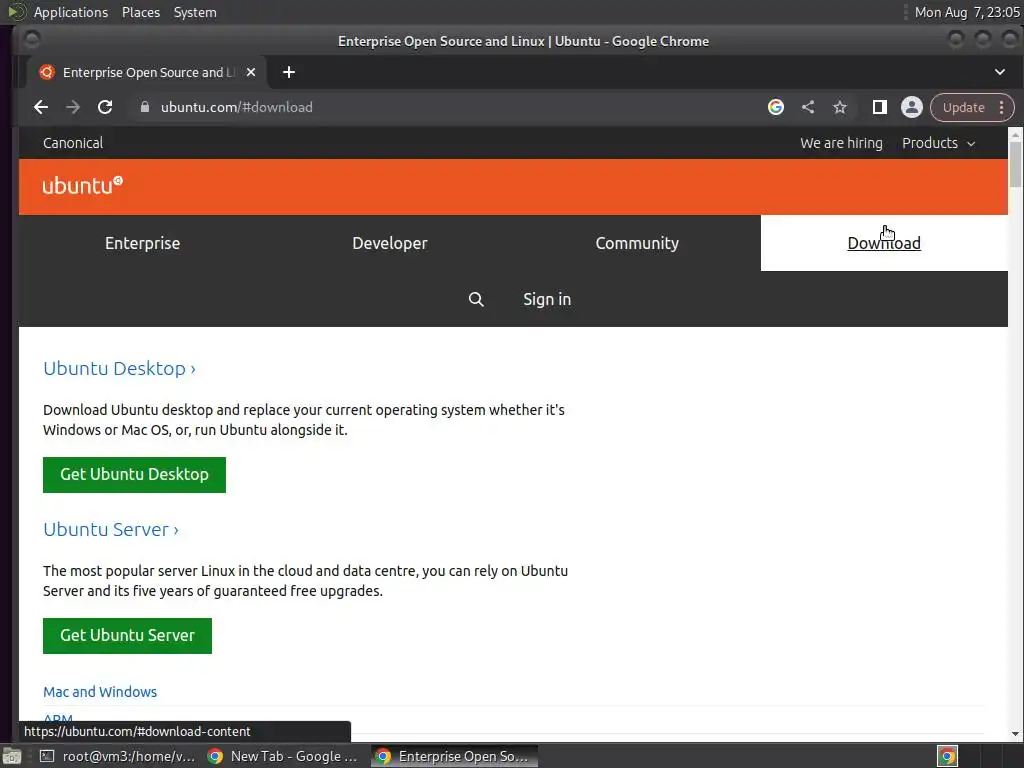Click the page vertical scrollbar thumb
This screenshot has width=1024, height=768.
1015,163
